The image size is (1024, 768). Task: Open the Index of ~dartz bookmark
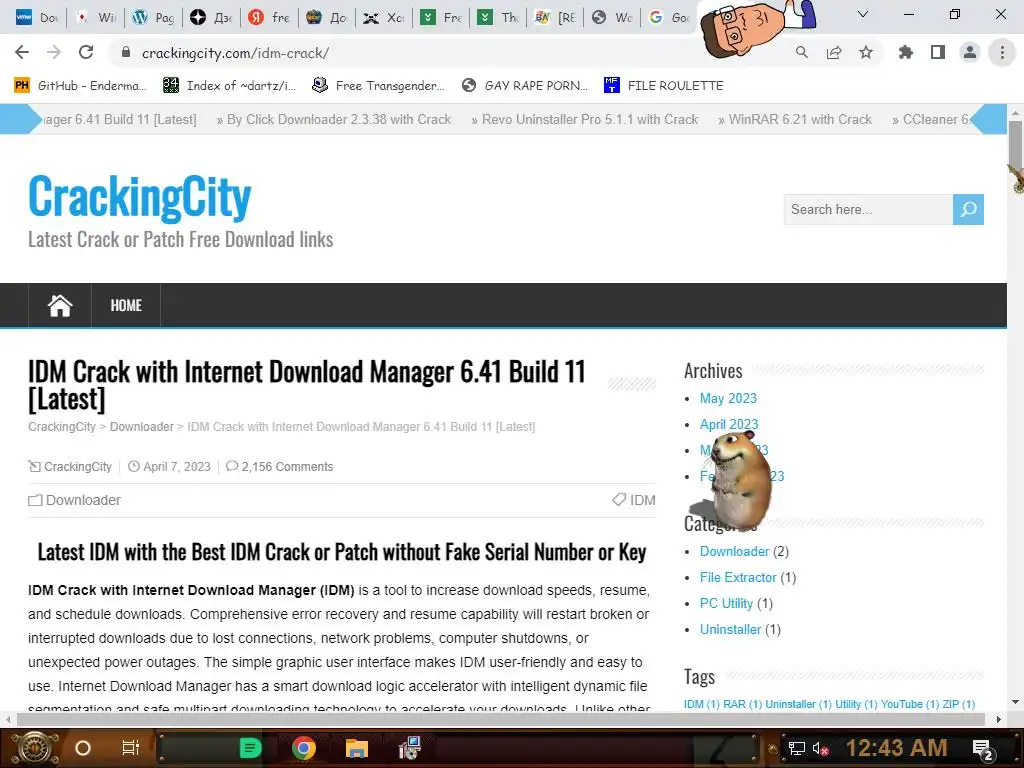(229, 86)
